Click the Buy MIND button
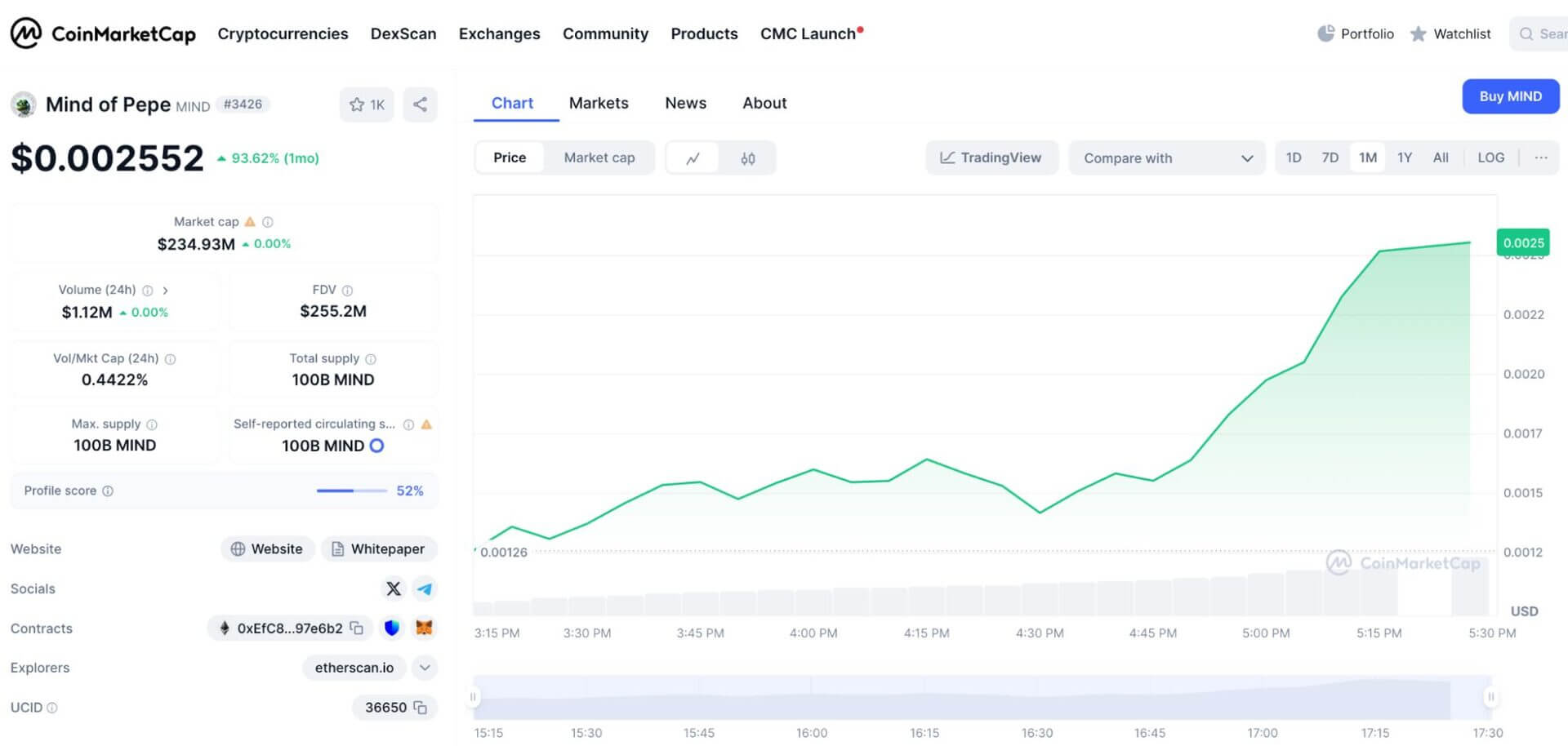 1510,96
